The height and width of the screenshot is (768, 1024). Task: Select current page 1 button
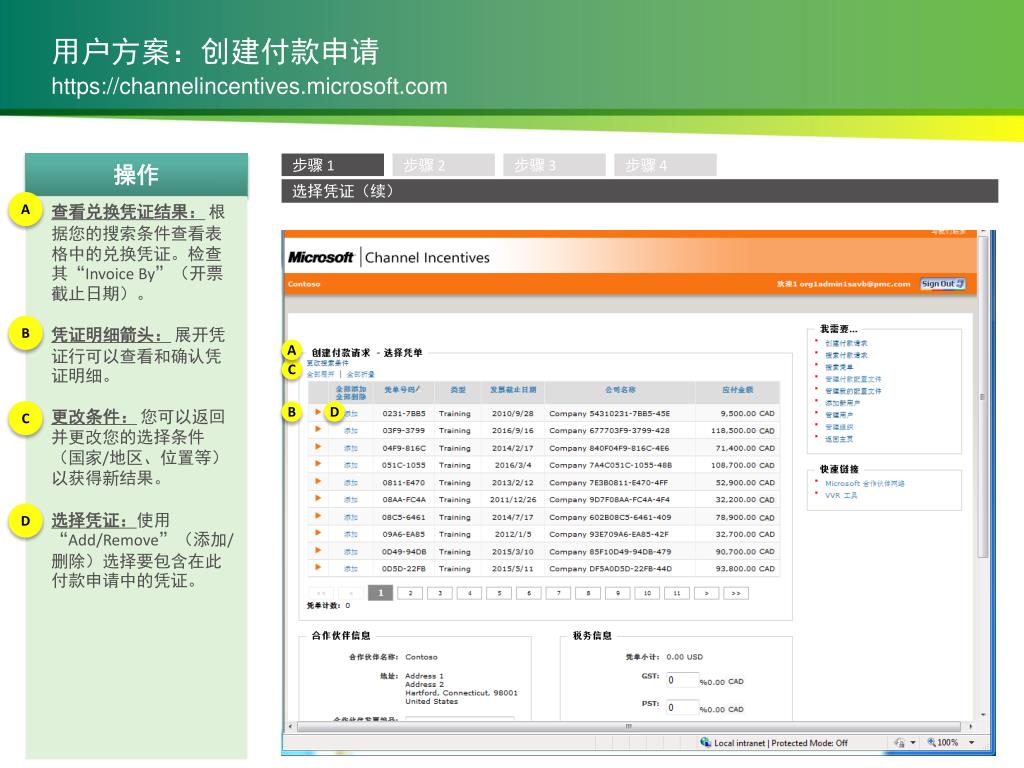[381, 593]
